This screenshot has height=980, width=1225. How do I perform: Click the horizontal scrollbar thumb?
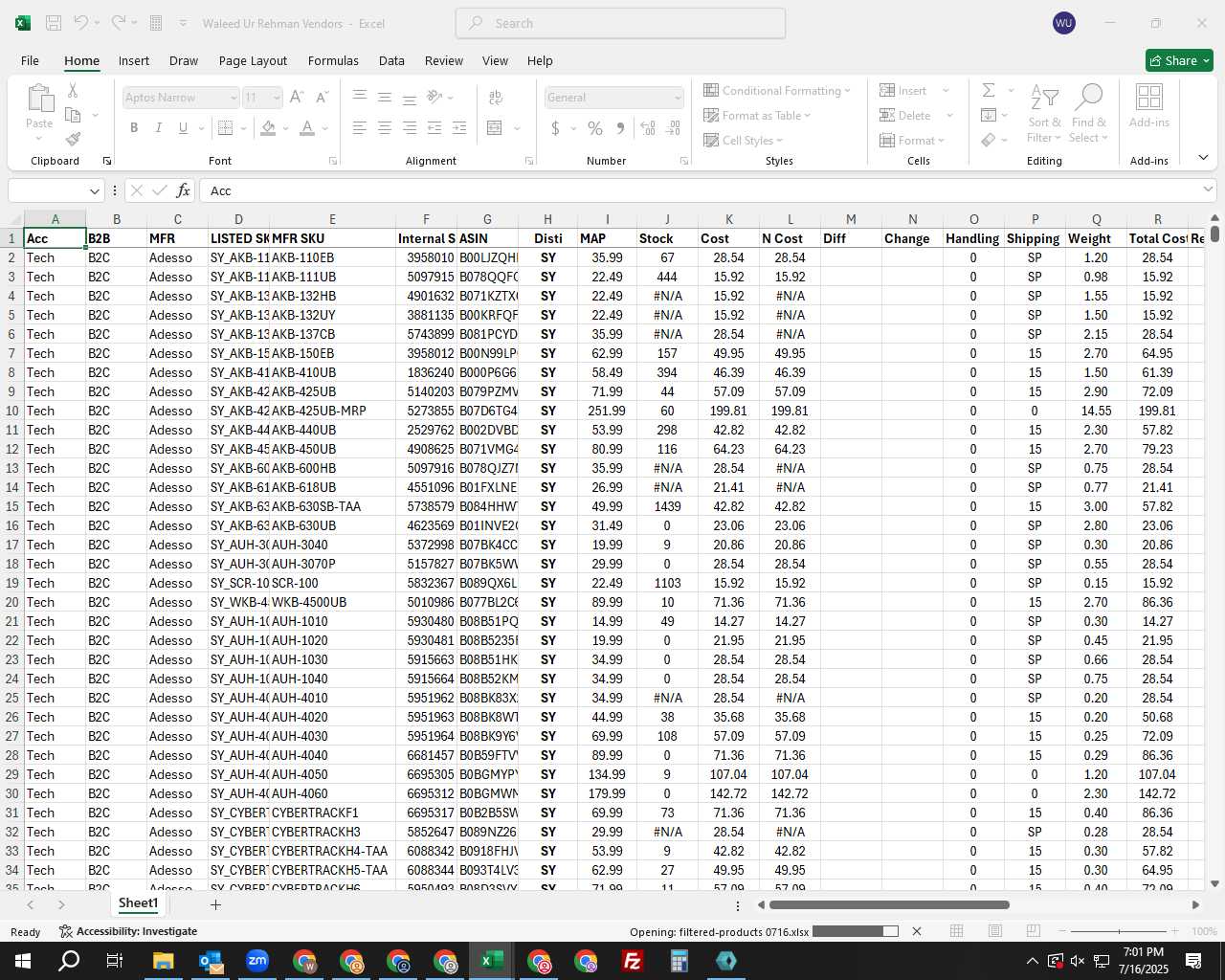tap(889, 904)
